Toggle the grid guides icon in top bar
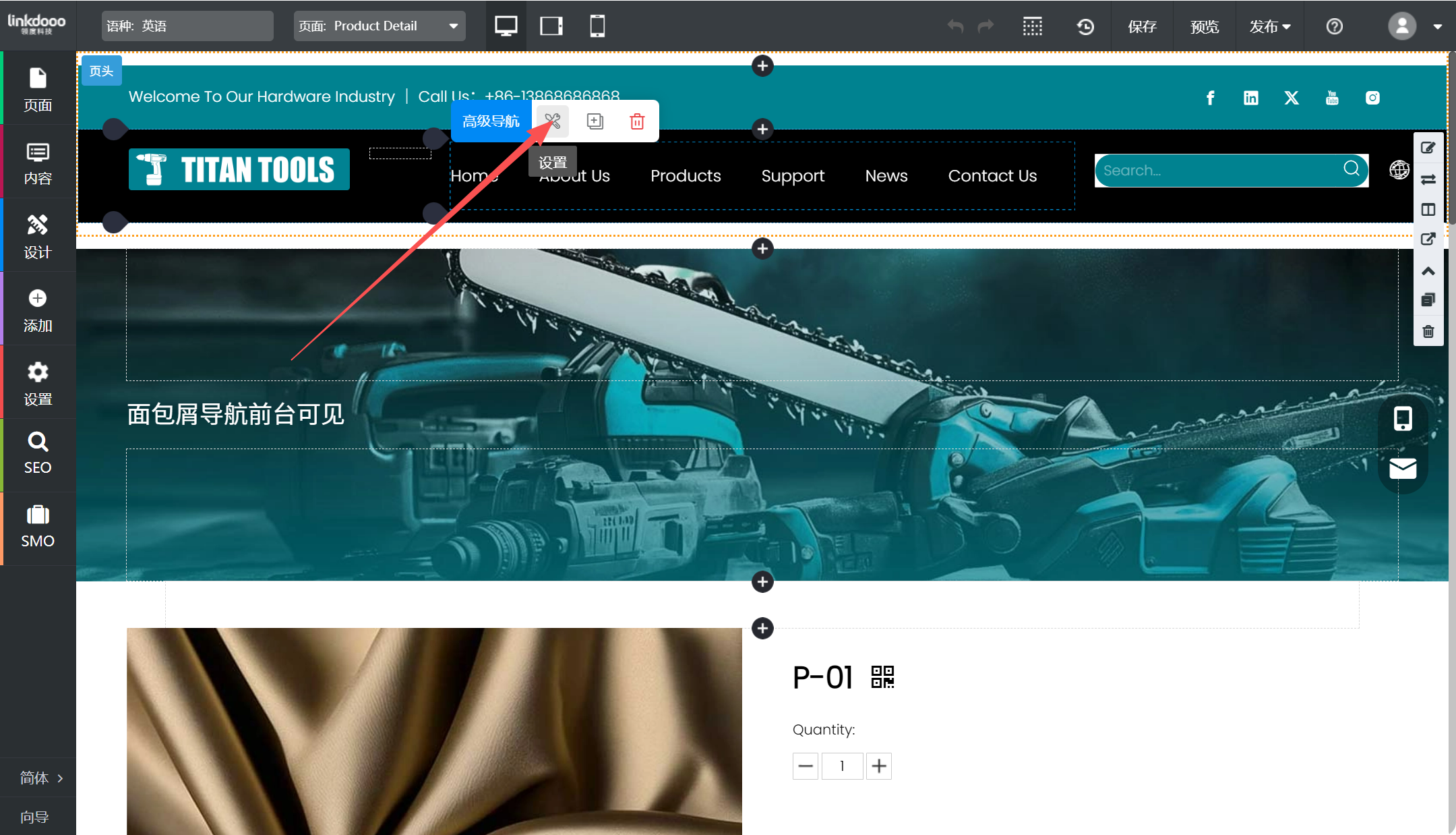 click(1032, 26)
